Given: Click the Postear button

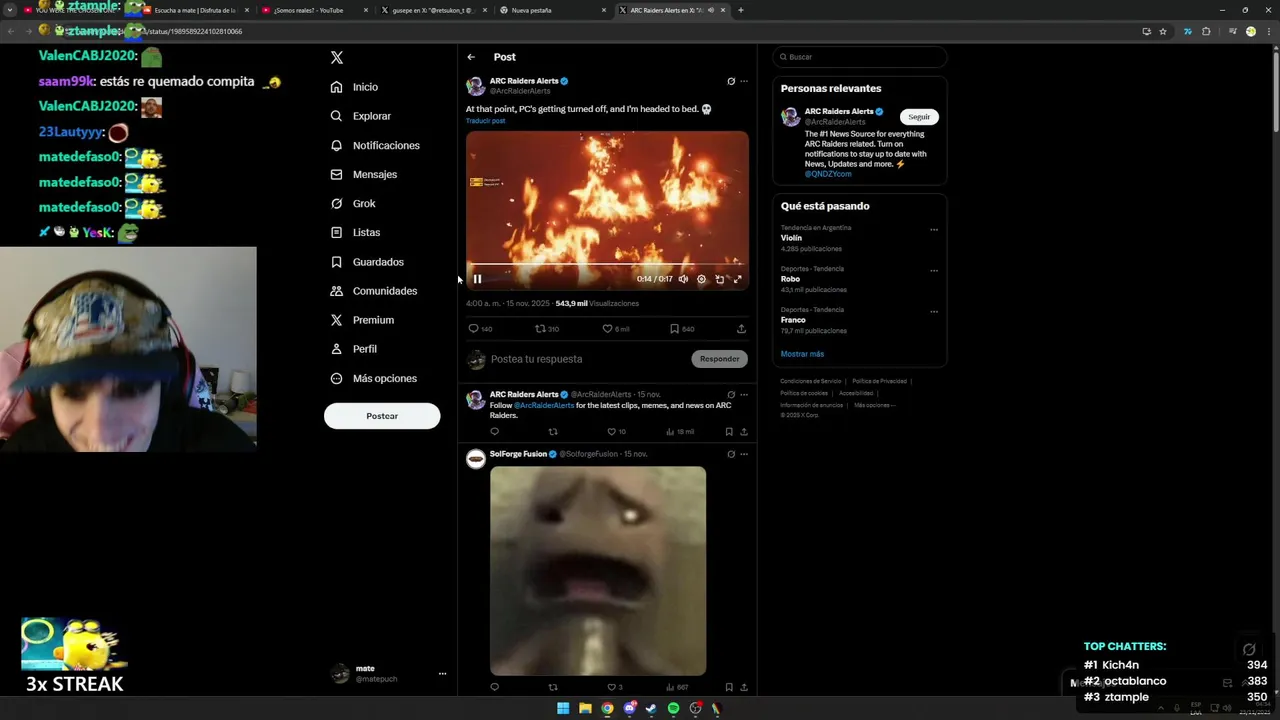Looking at the screenshot, I should tap(382, 416).
